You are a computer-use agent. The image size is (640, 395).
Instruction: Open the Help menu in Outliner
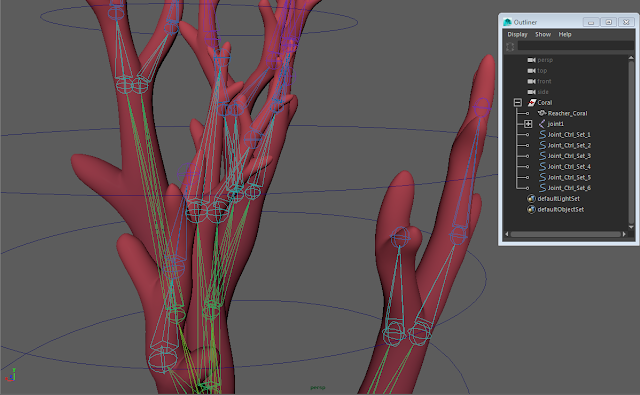coord(565,35)
